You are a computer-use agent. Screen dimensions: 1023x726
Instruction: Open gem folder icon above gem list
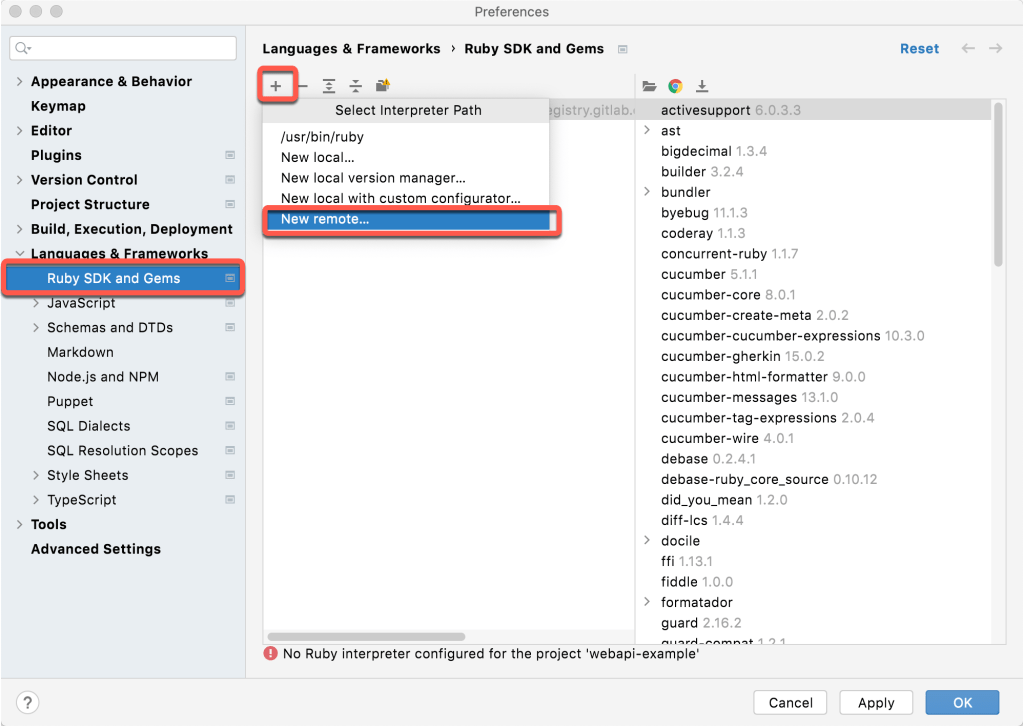point(649,86)
